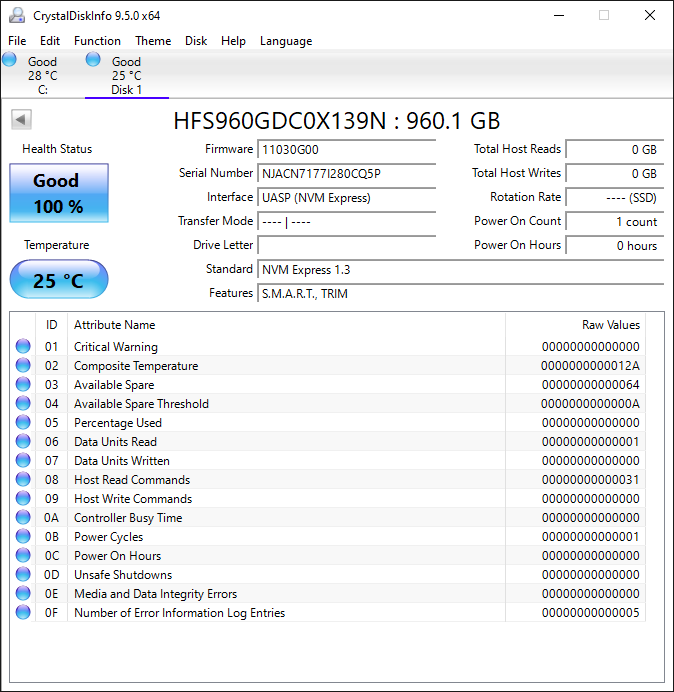The image size is (674, 692).
Task: Select the Data Units Written attribute name
Action: click(x=122, y=461)
